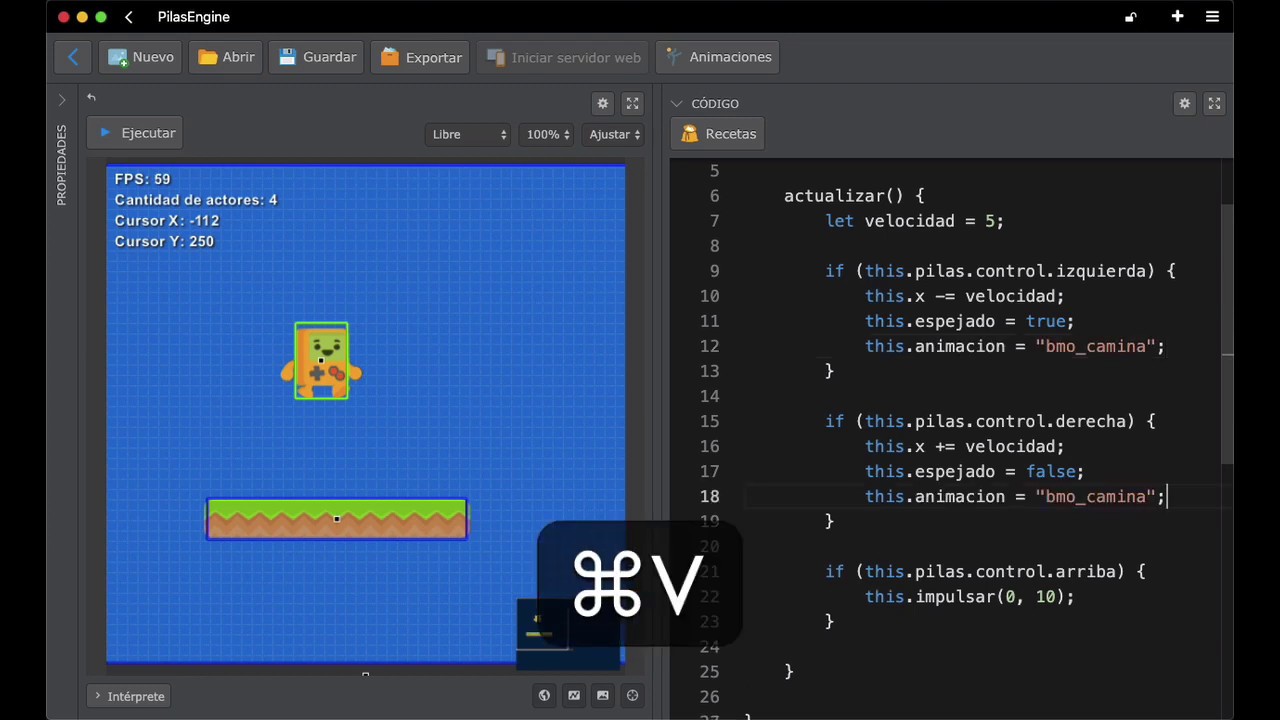This screenshot has width=1280, height=720.
Task: Click the control.derecha if statement line
Action: [x=990, y=421]
